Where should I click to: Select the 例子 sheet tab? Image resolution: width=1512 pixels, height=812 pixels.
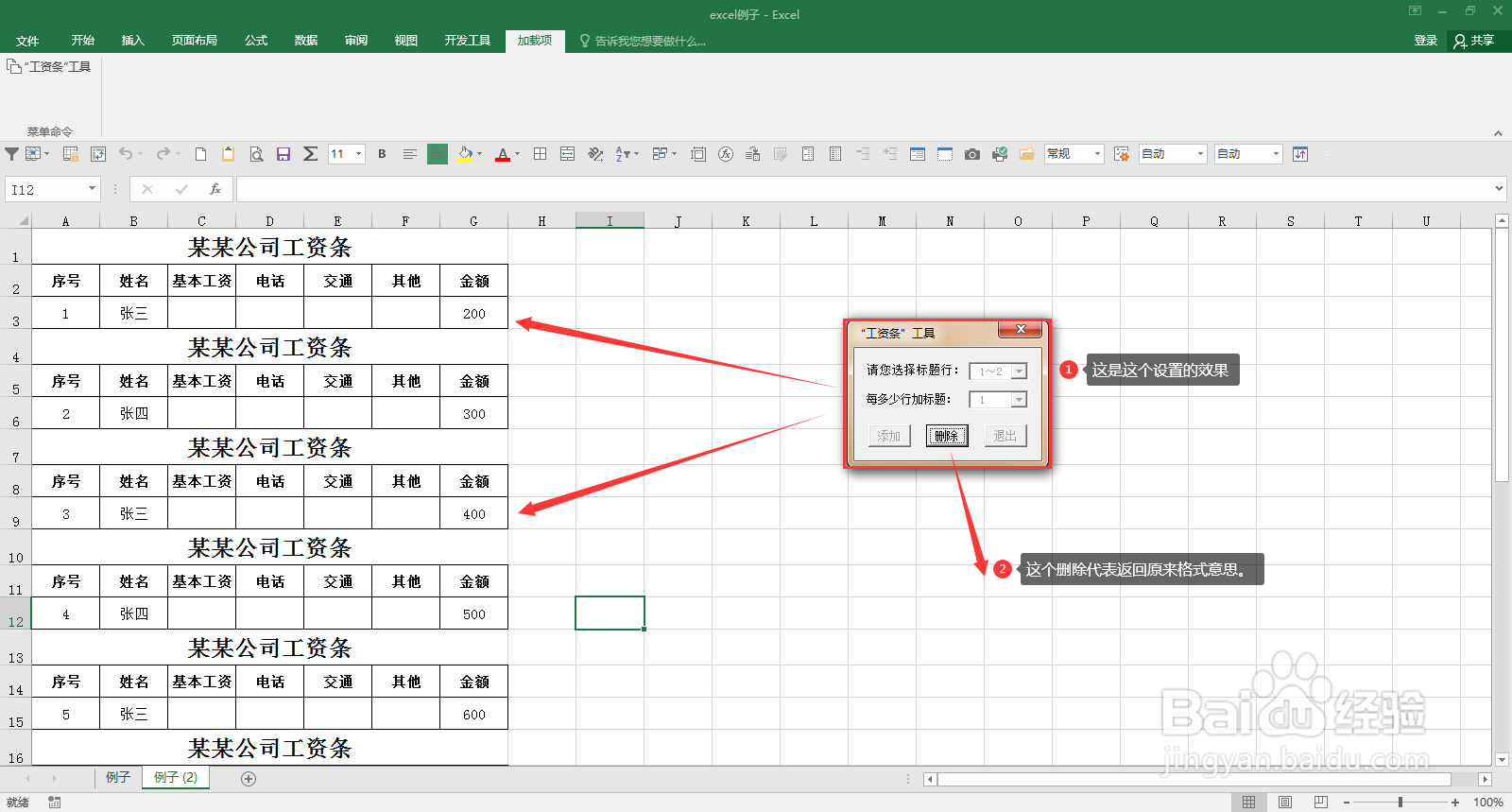118,777
